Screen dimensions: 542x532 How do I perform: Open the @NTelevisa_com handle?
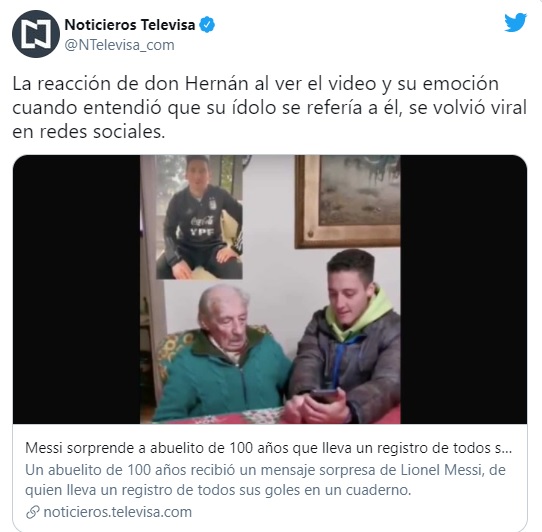pyautogui.click(x=120, y=45)
